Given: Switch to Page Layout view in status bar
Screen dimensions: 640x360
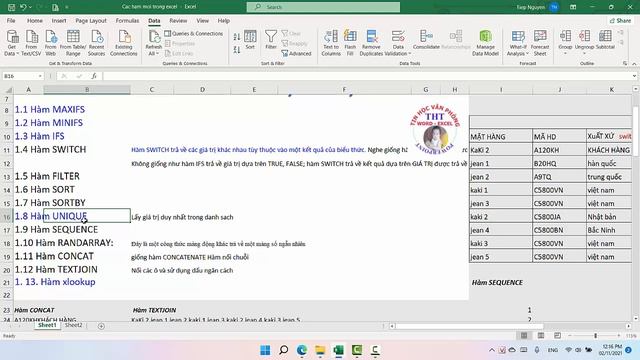Looking at the screenshot, I should point(541,336).
